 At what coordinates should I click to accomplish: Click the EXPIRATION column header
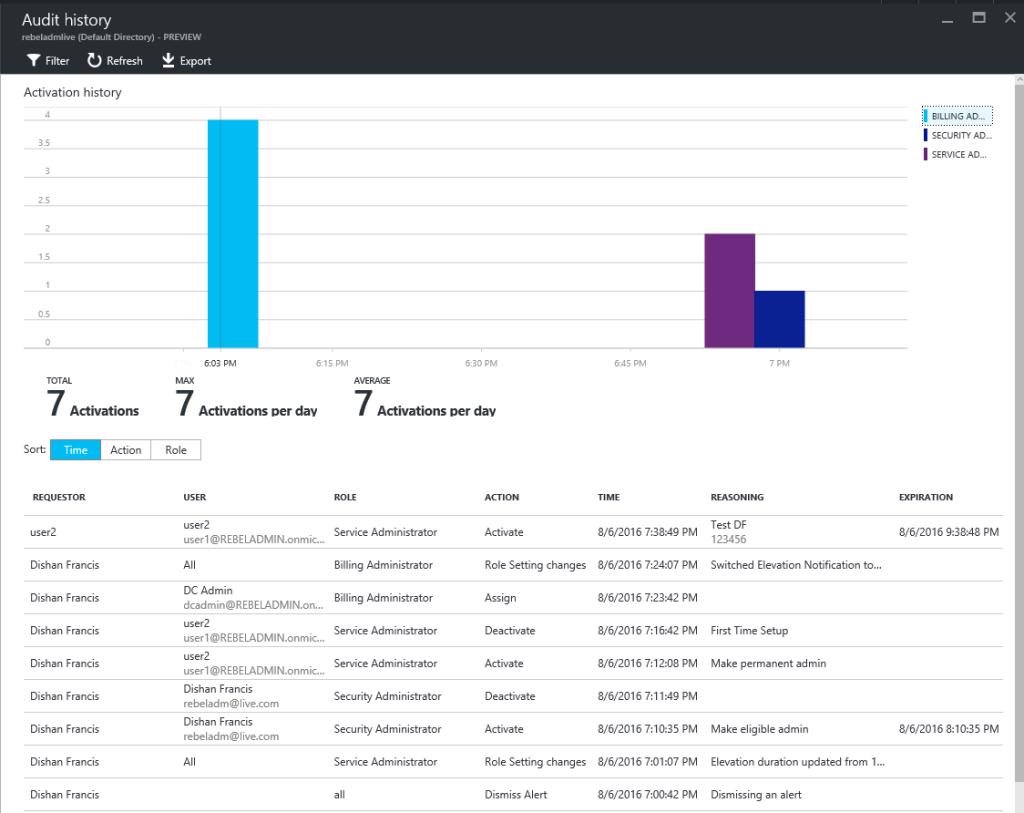[x=926, y=497]
